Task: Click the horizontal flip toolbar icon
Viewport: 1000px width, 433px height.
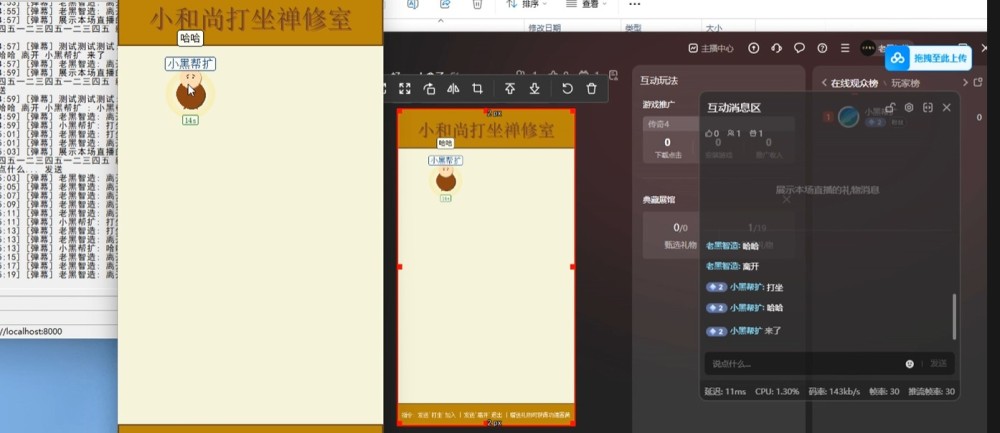Action: click(453, 89)
